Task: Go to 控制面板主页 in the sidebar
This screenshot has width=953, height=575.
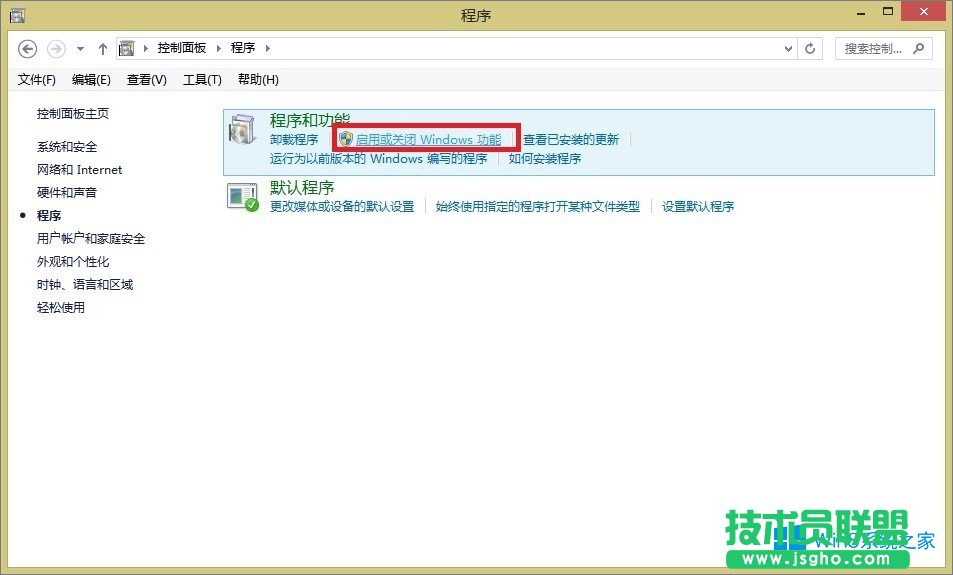Action: pos(73,114)
